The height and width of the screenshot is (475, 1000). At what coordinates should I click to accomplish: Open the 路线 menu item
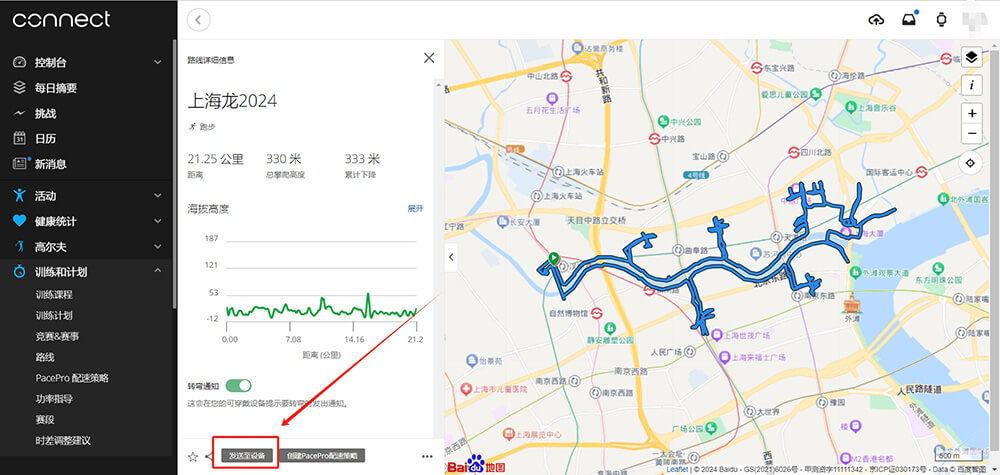45,357
